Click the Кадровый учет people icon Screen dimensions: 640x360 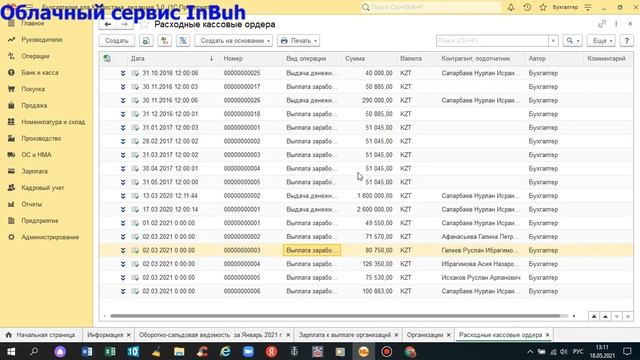(x=11, y=188)
